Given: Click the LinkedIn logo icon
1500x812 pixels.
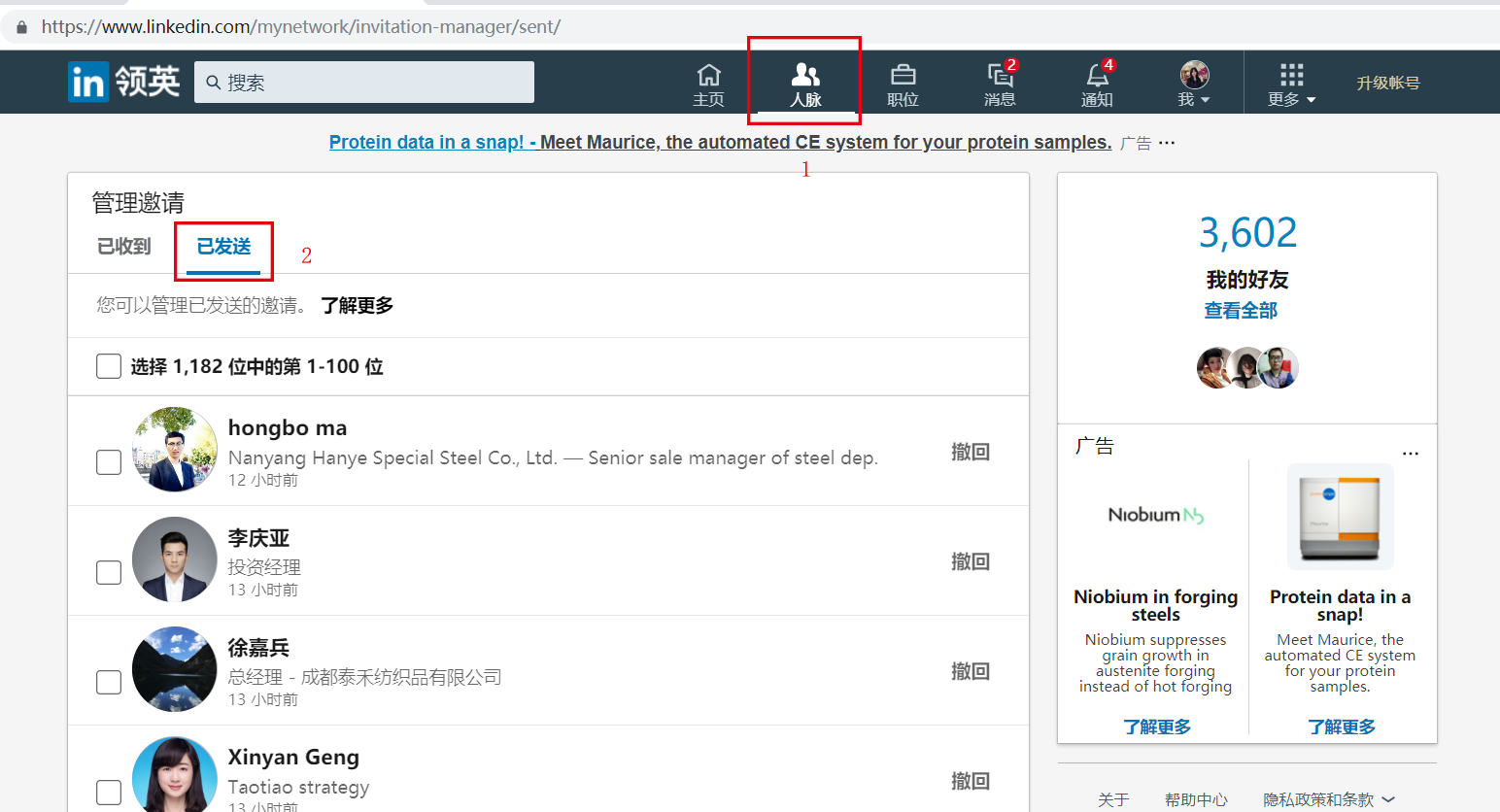Looking at the screenshot, I should (87, 83).
